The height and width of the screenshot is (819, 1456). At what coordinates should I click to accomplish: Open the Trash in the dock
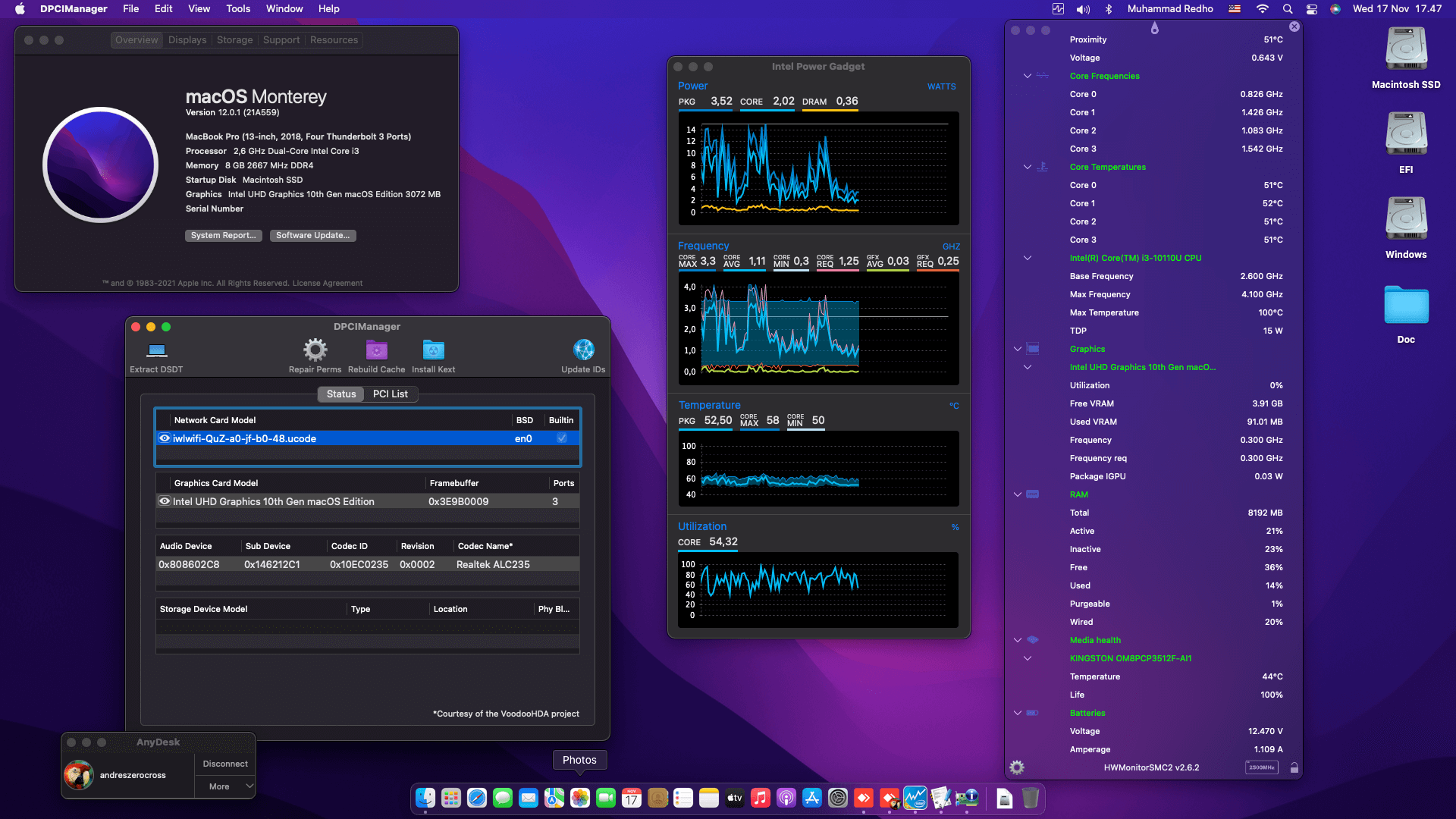[1030, 798]
